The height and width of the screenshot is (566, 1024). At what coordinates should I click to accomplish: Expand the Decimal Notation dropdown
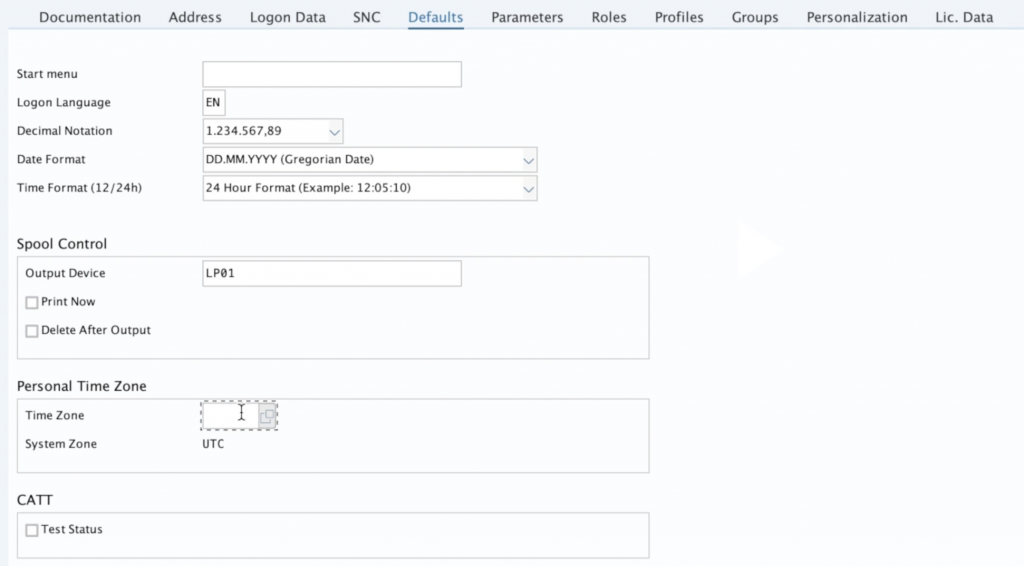pos(334,131)
